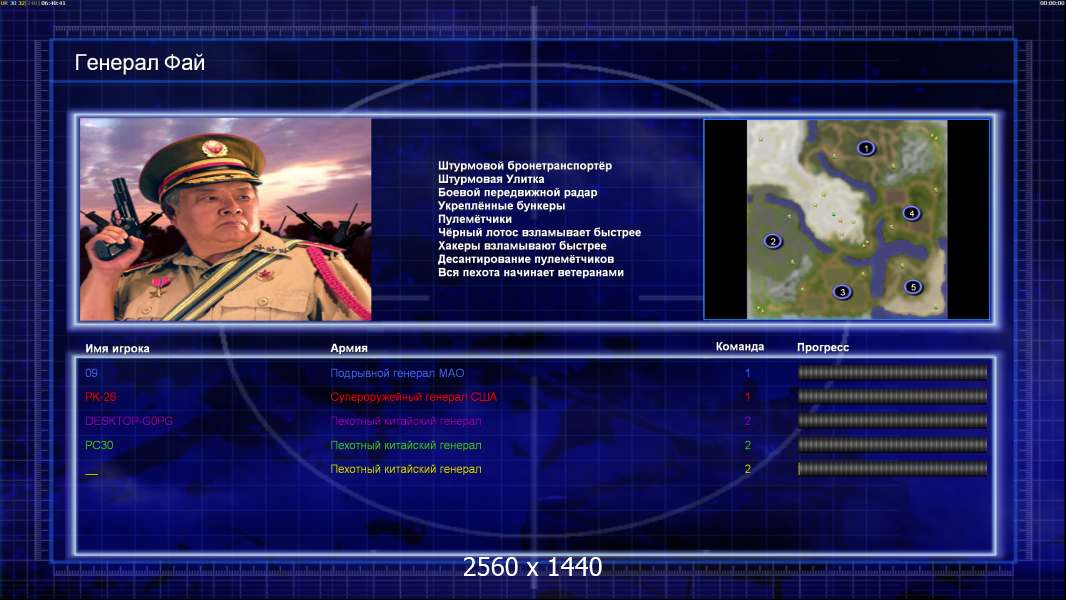The height and width of the screenshot is (600, 1066).
Task: Click DESKTOP-G0PG's 'Пехотный китайский генерал' army
Action: (406, 421)
